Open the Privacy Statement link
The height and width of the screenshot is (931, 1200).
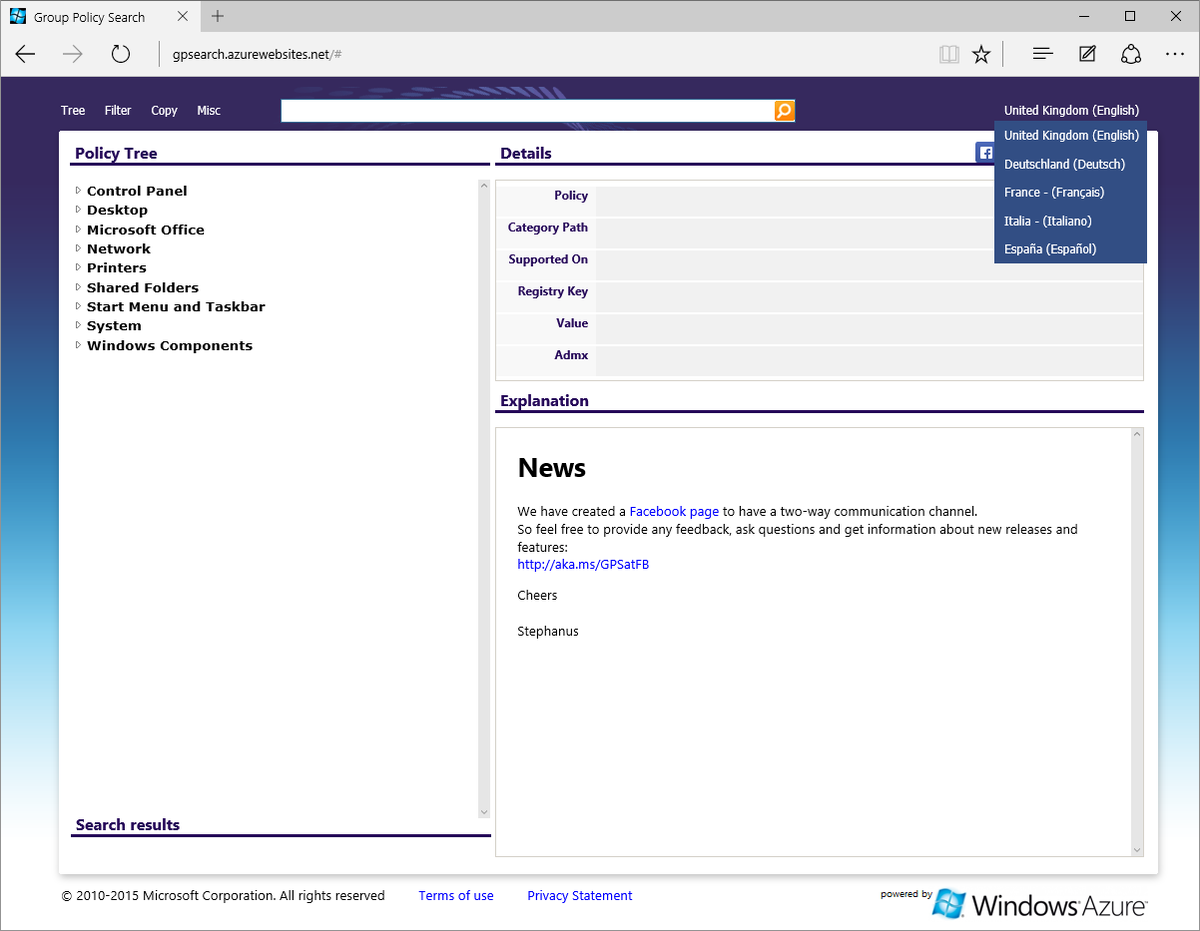tap(580, 896)
